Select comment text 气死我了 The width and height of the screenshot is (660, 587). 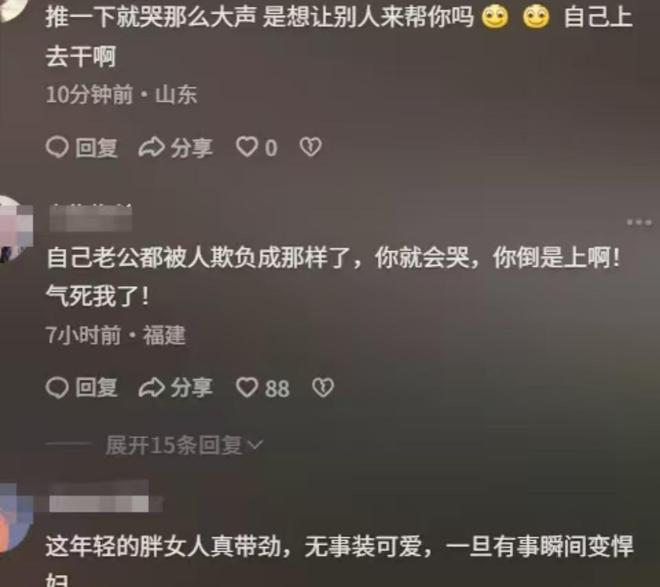[98, 296]
